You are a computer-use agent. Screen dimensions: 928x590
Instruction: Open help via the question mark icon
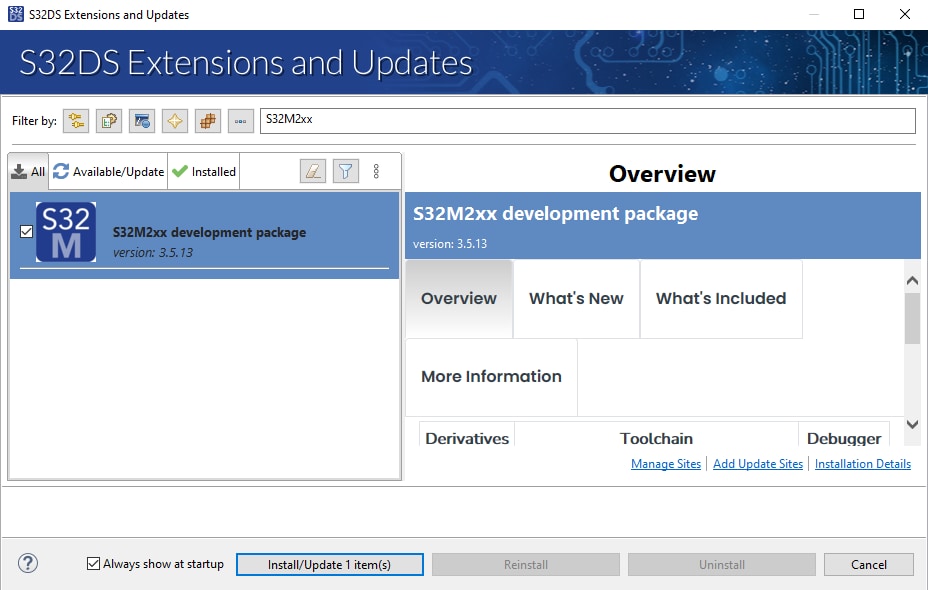pyautogui.click(x=28, y=564)
